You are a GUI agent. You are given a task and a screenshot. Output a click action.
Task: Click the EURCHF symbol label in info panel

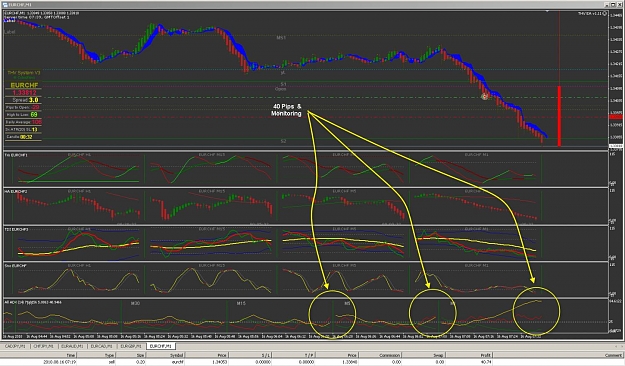click(24, 85)
